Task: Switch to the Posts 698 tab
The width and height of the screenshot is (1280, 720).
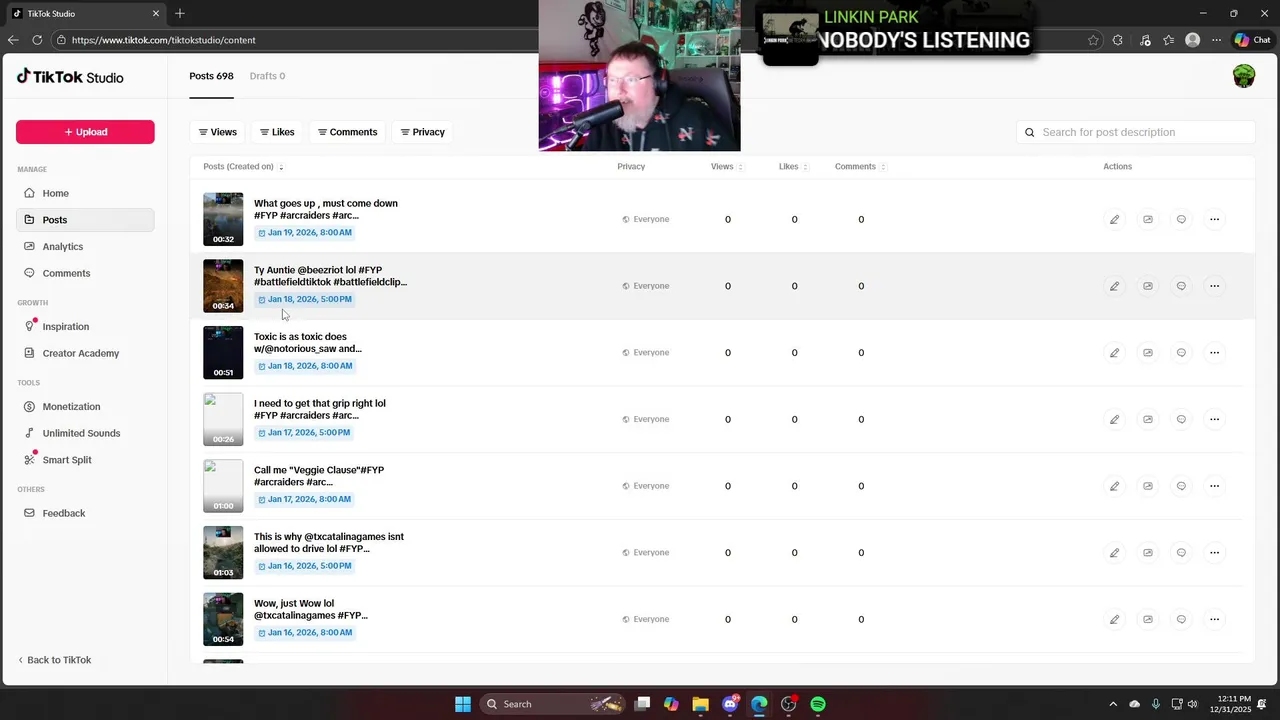Action: pyautogui.click(x=211, y=76)
